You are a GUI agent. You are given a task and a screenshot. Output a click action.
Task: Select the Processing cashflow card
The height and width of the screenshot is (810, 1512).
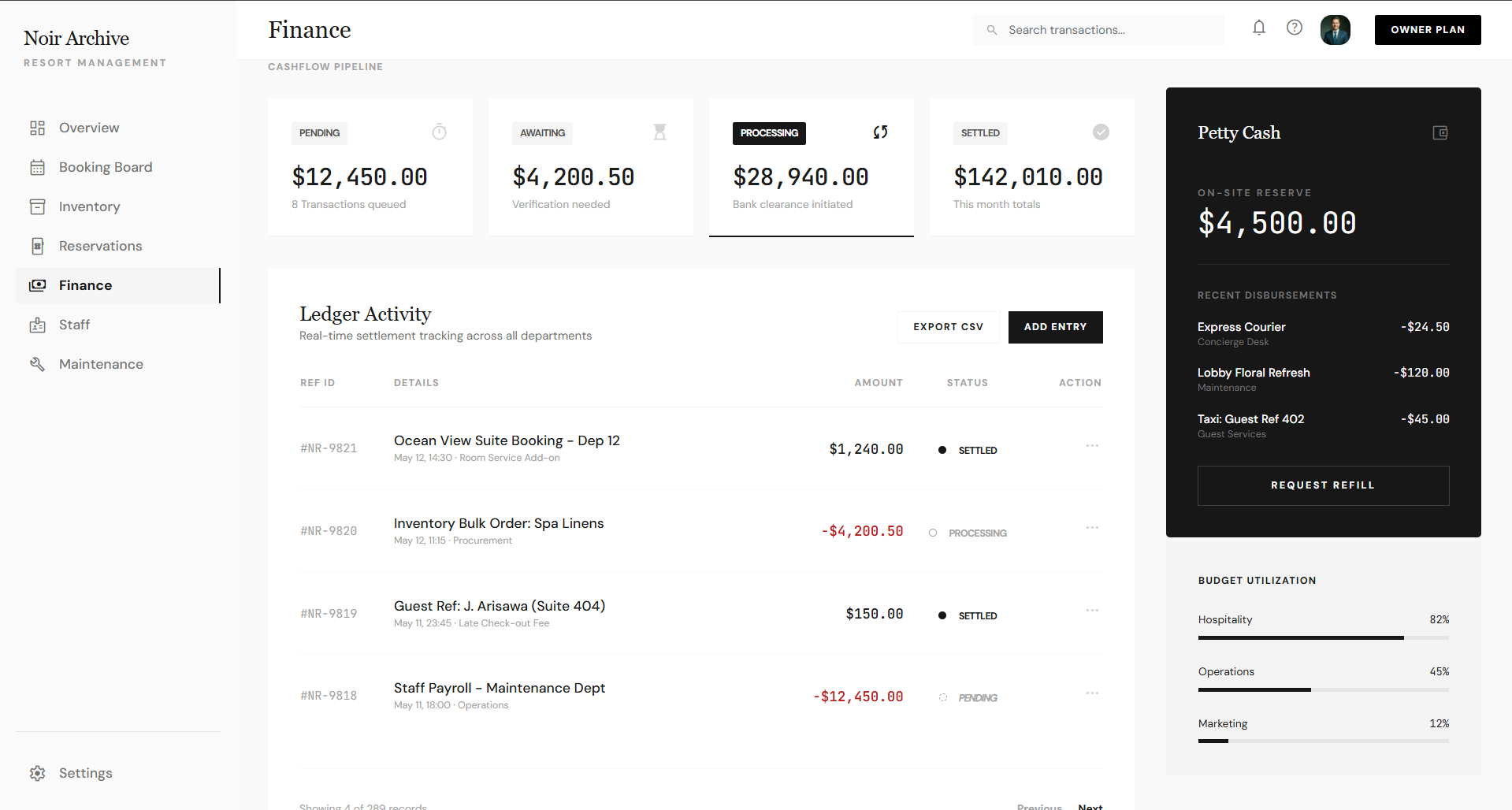click(x=811, y=167)
